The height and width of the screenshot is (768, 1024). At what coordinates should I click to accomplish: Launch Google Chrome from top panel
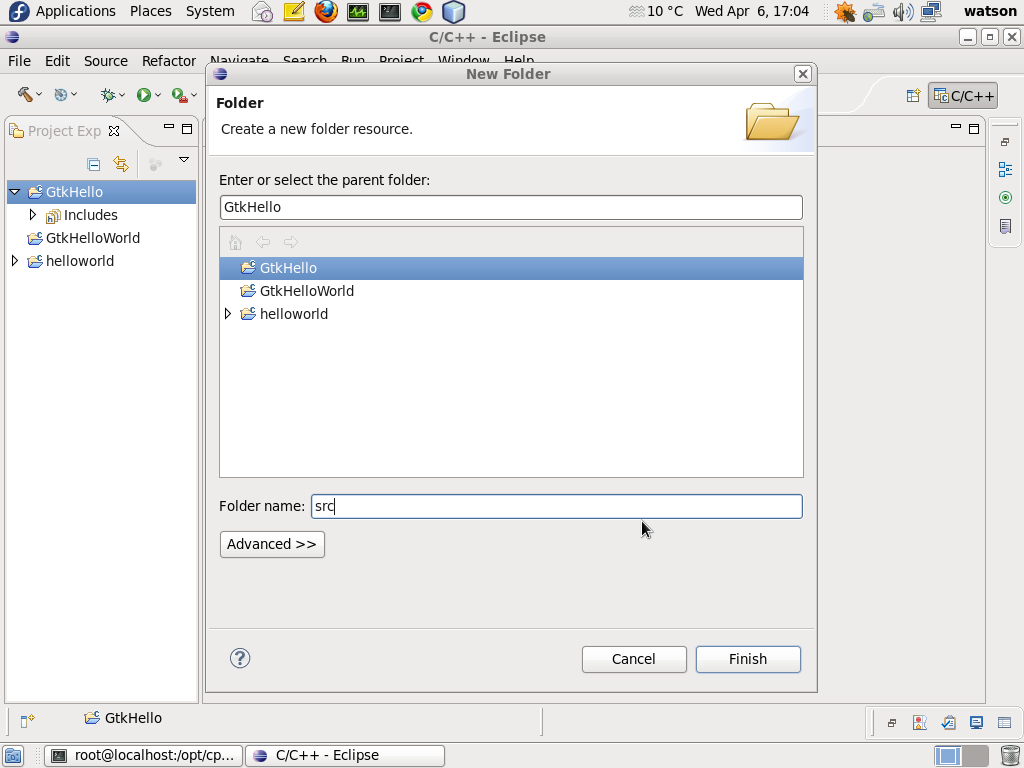pyautogui.click(x=422, y=11)
